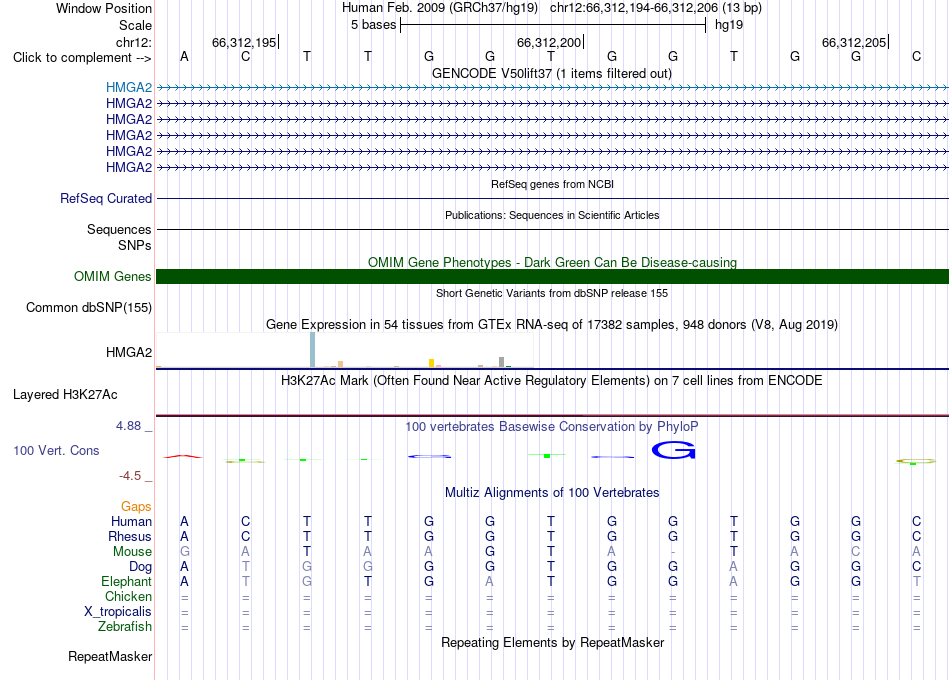Open '100 vertebrates Basewise Conservation by PhyloP' title
Viewport: 950px width, 680px height.
point(552,427)
